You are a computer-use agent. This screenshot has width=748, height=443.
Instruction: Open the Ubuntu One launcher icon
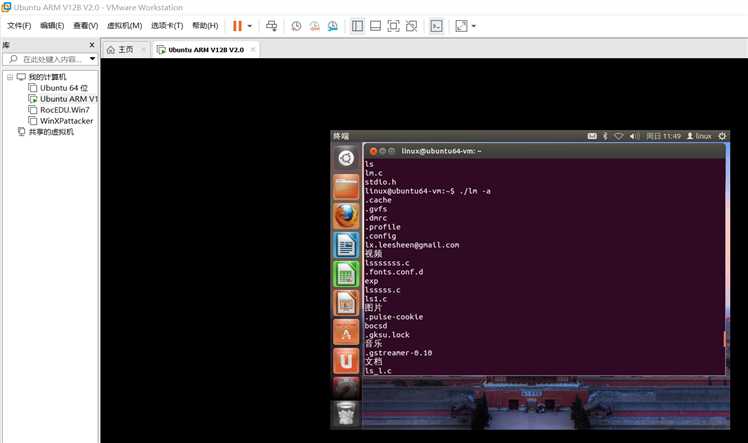346,361
